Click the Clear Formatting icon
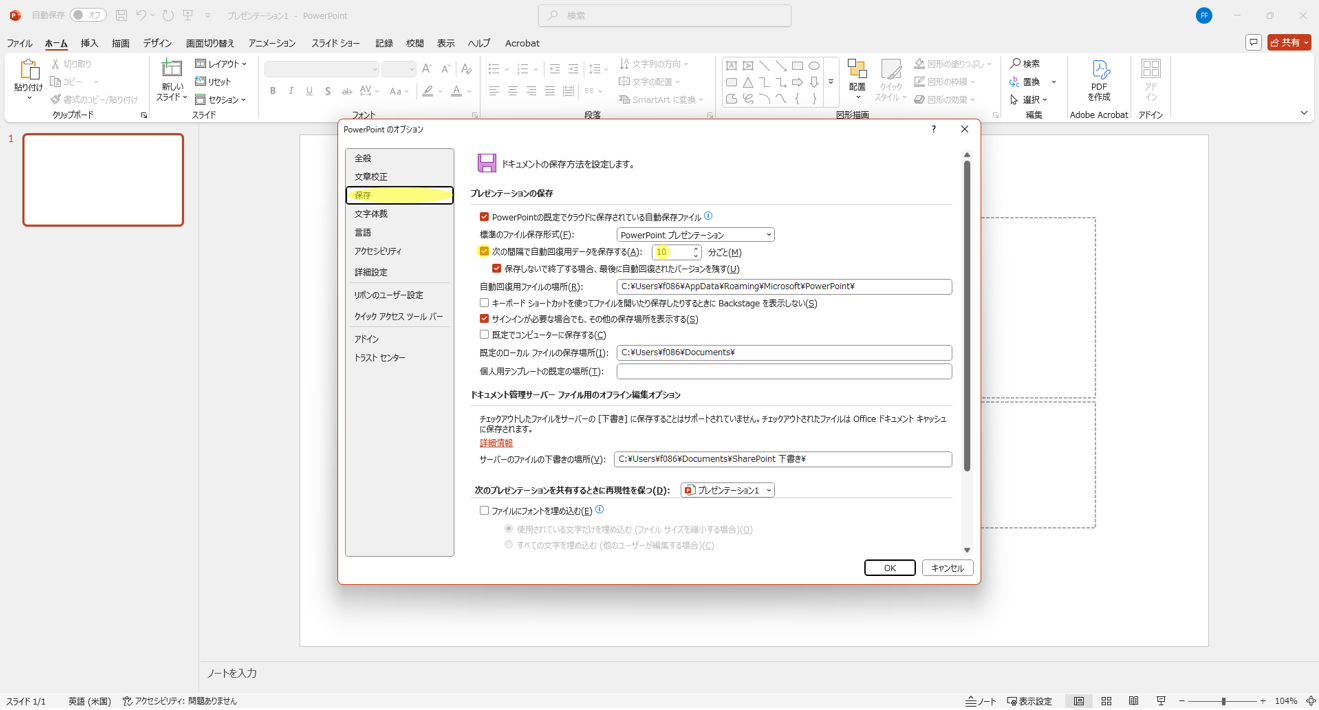Screen dimensions: 1319x710 point(466,69)
